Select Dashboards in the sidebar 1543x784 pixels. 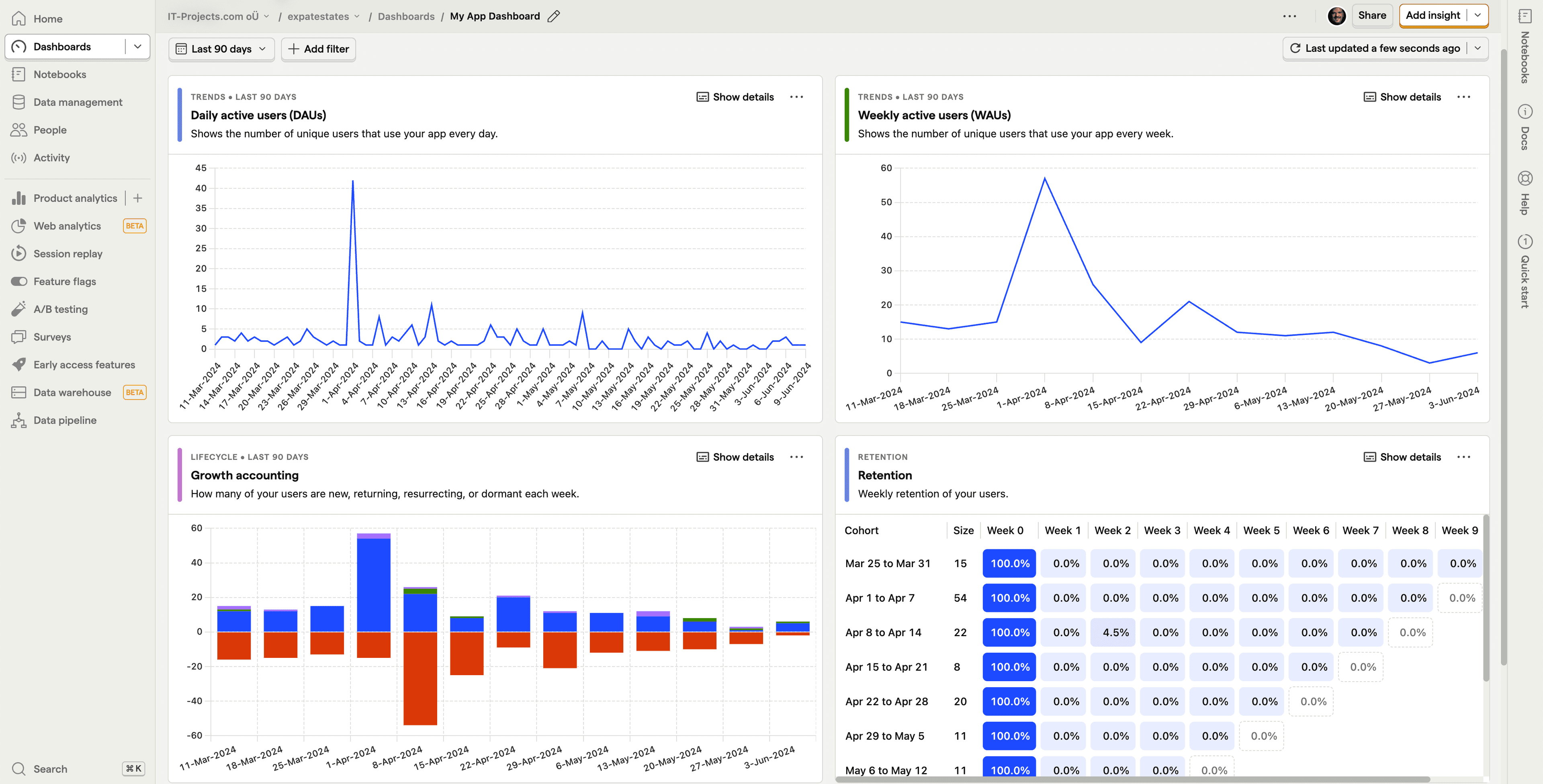pyautogui.click(x=62, y=47)
